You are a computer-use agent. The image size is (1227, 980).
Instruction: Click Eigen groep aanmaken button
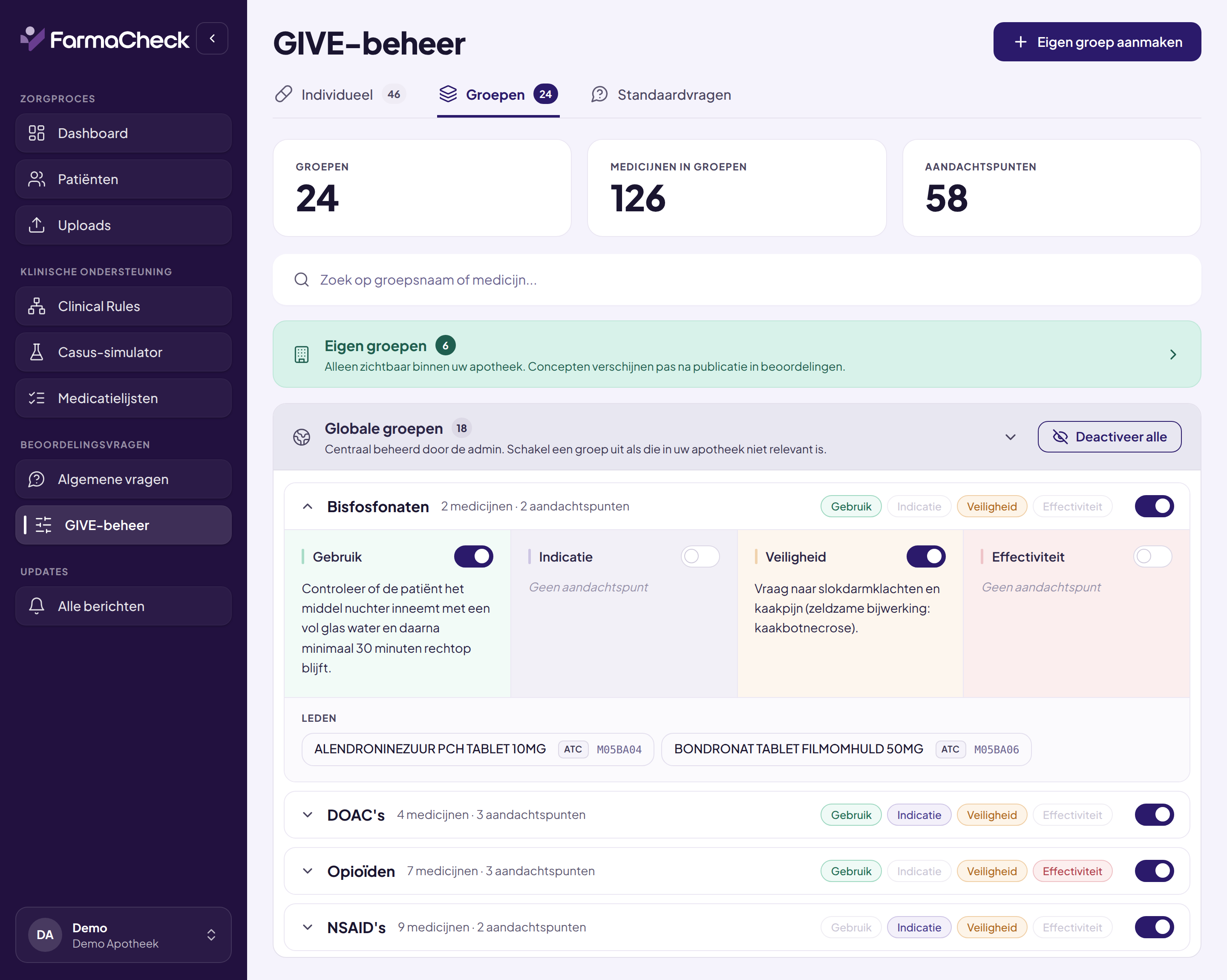click(x=1097, y=42)
